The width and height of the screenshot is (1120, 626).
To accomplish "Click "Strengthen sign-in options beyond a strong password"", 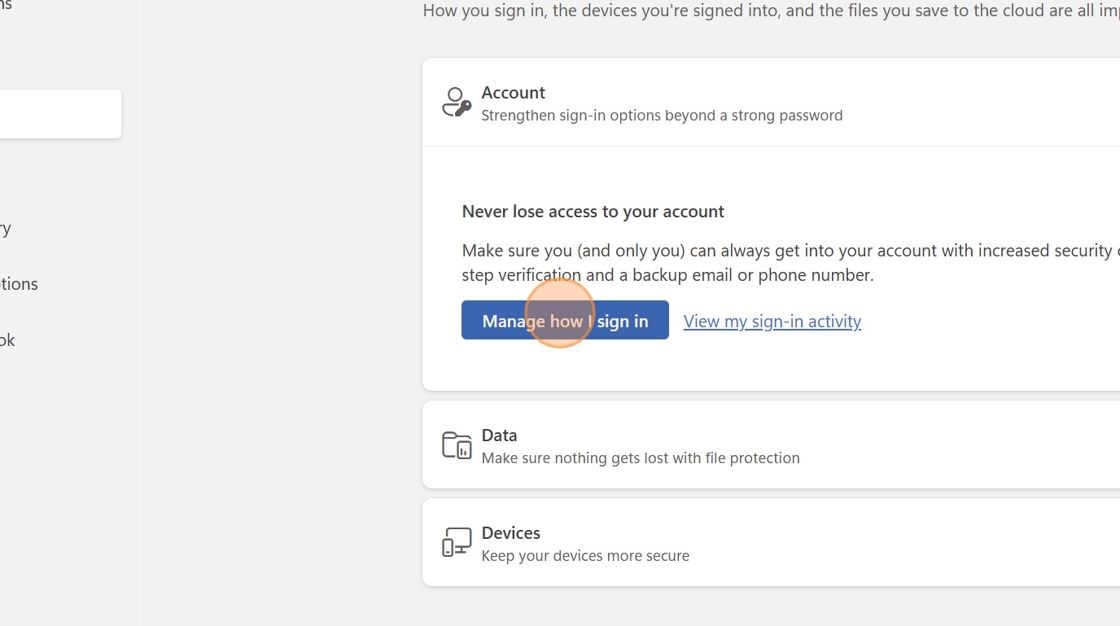I will click(x=661, y=115).
